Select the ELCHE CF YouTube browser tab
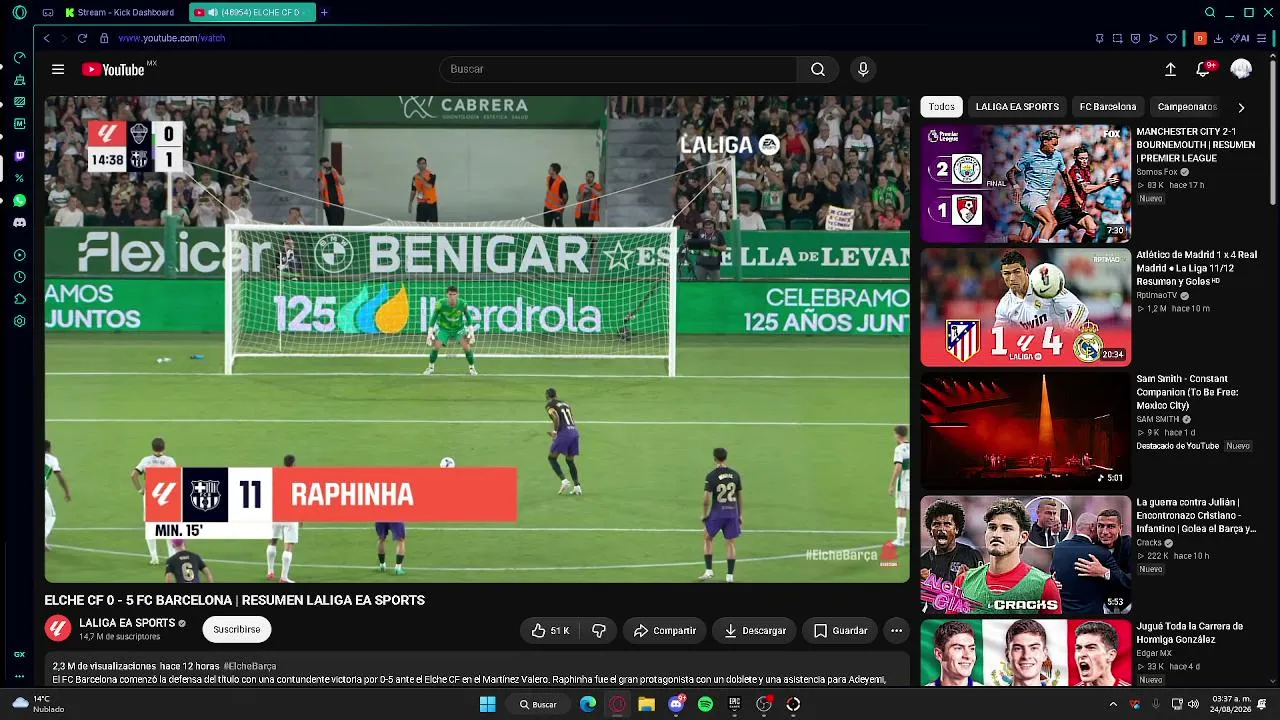Image resolution: width=1280 pixels, height=720 pixels. coord(252,12)
